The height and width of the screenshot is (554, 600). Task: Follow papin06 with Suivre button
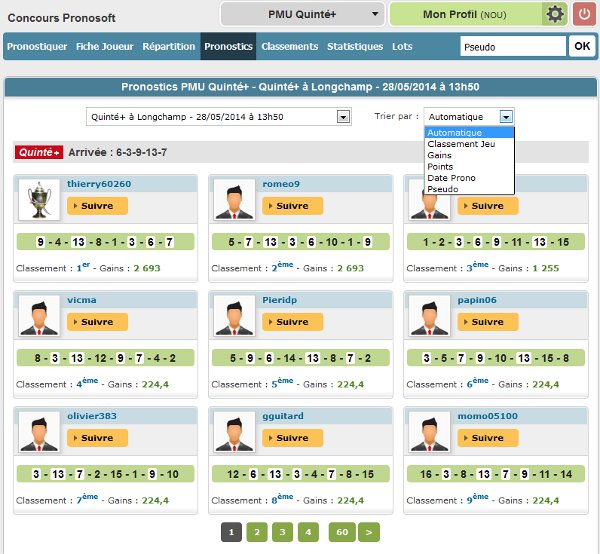tap(488, 322)
